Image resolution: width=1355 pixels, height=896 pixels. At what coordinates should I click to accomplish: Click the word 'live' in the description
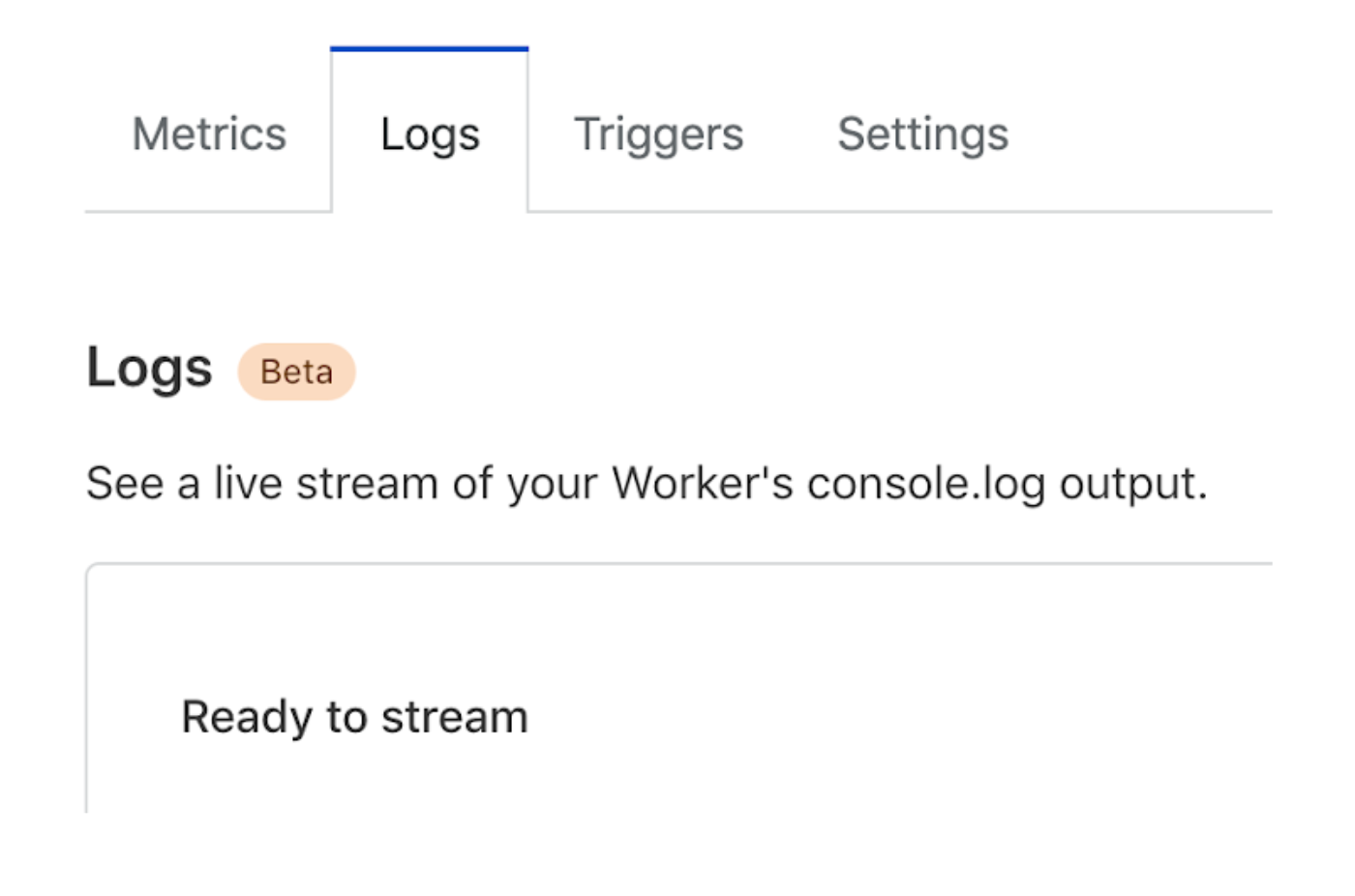point(248,483)
